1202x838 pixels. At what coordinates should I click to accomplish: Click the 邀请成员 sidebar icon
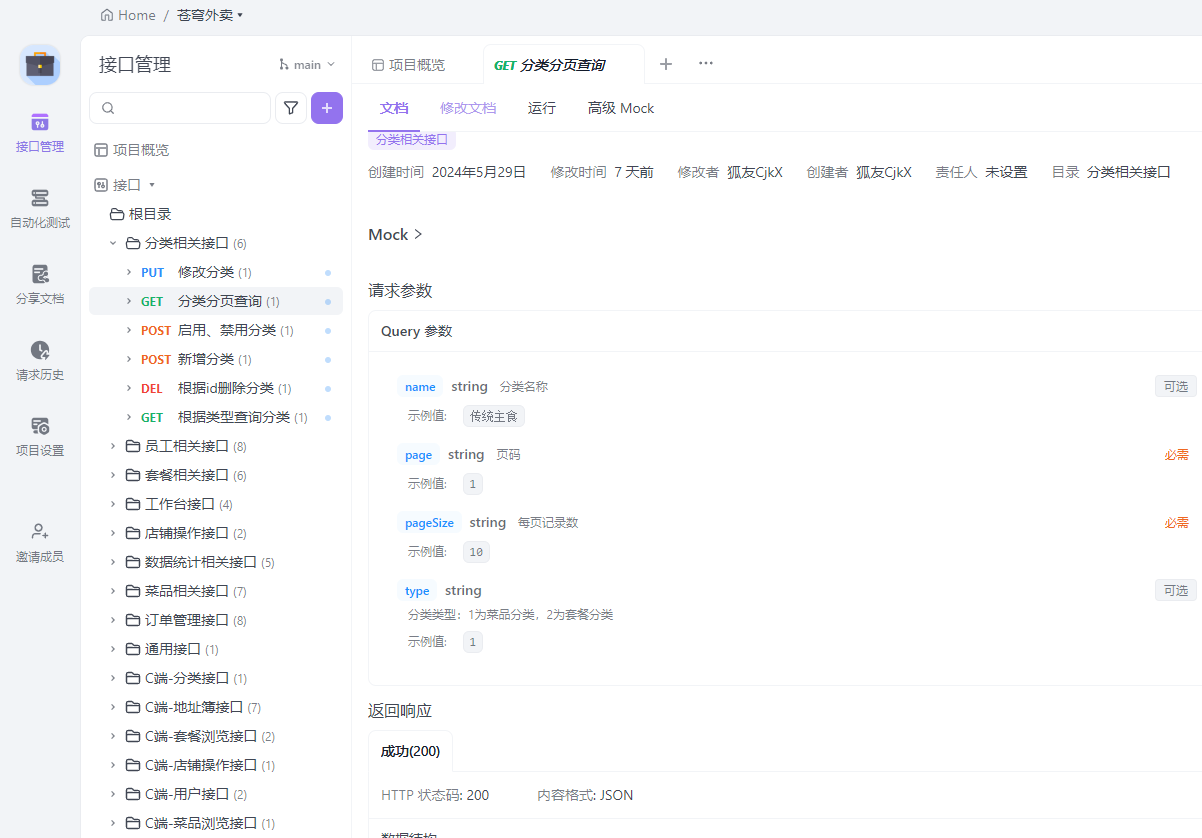pos(40,542)
